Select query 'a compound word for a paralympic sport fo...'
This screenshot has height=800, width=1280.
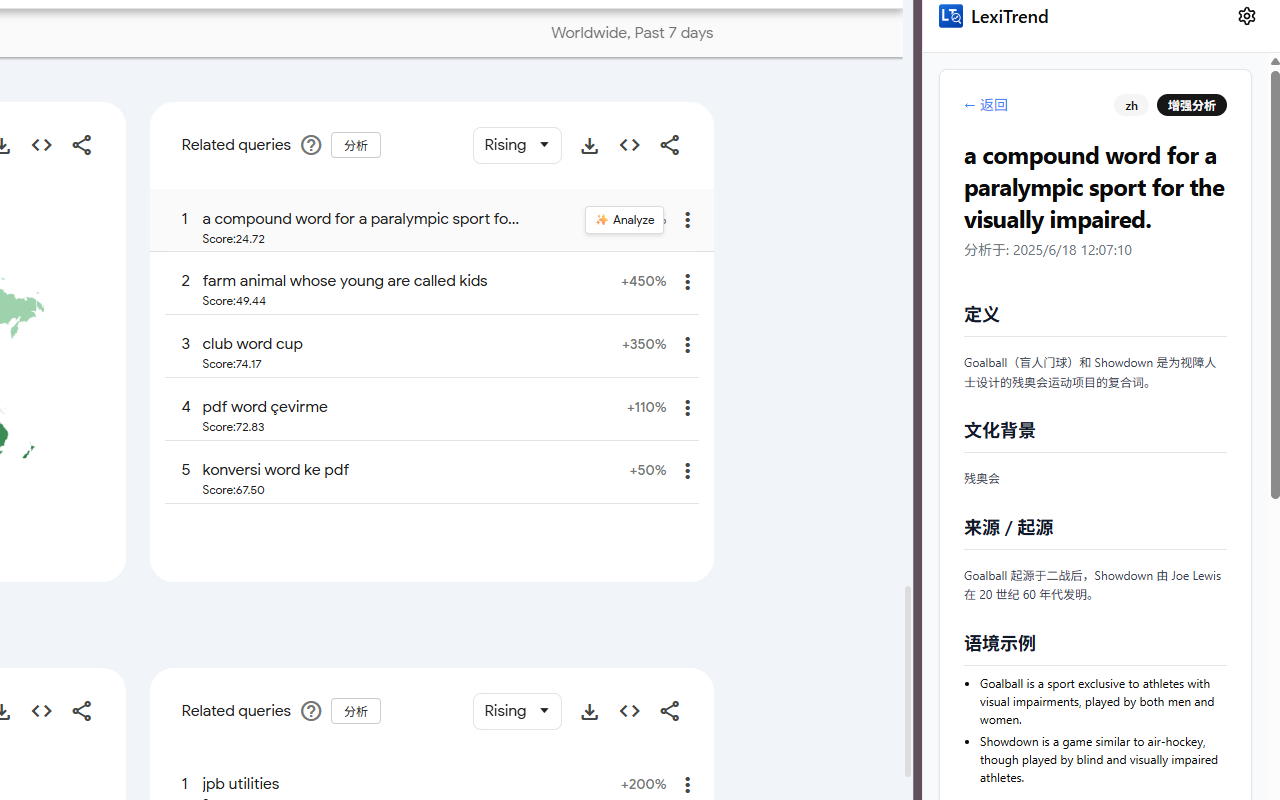[360, 219]
